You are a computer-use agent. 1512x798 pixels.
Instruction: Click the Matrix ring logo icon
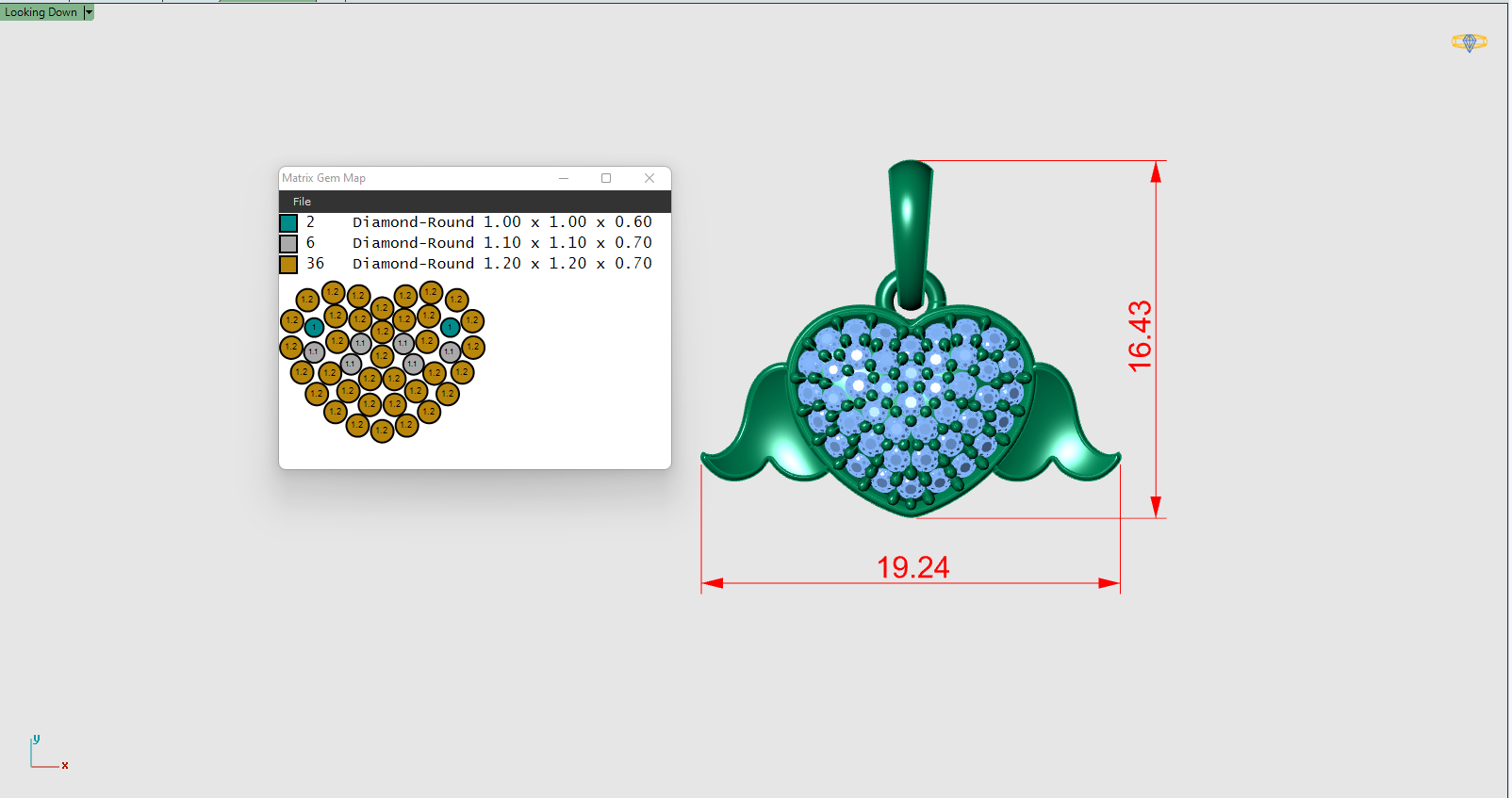click(1469, 42)
